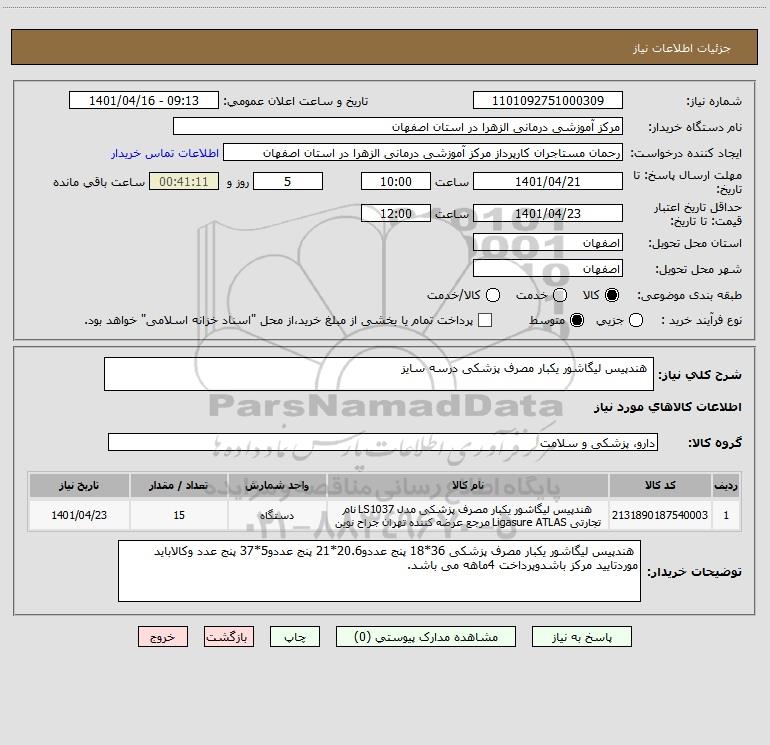The width and height of the screenshot is (770, 745).
Task: Click the ردیف column header
Action: pyautogui.click(x=726, y=486)
